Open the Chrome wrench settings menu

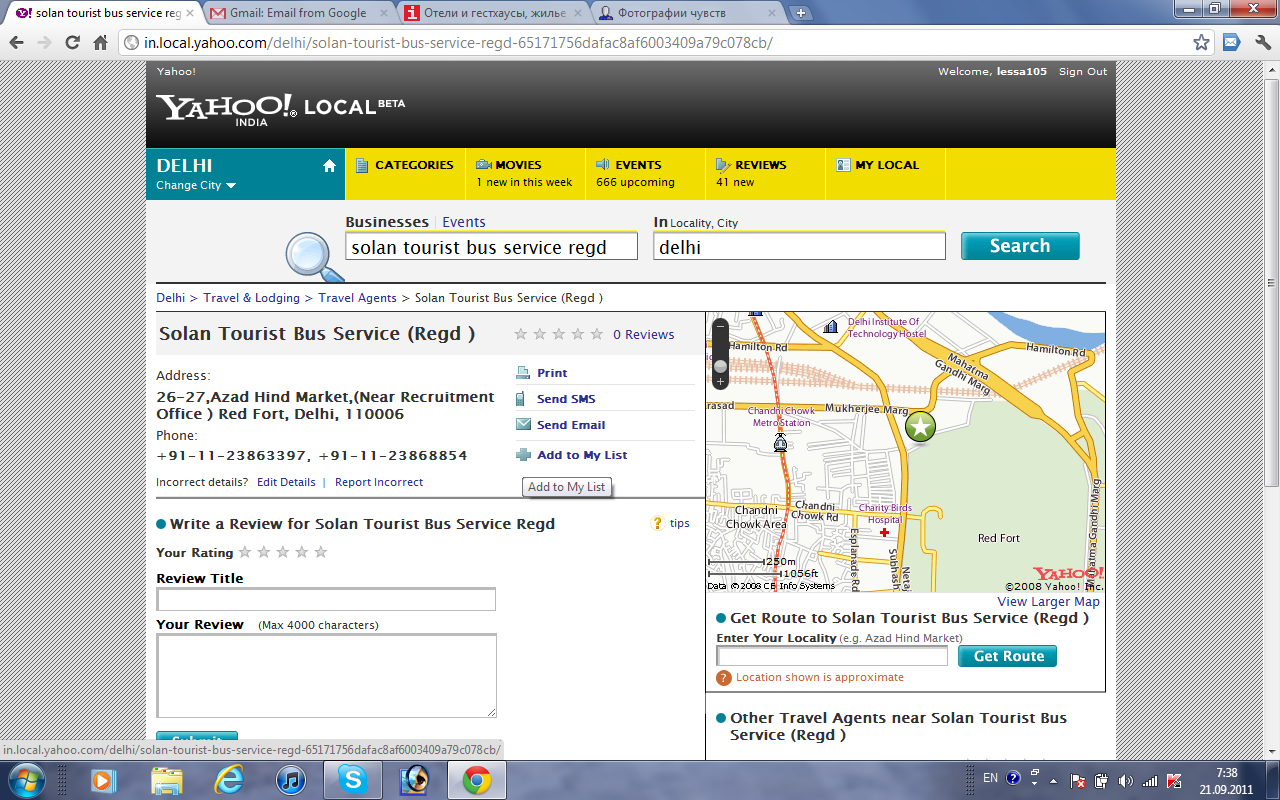[x=1260, y=43]
